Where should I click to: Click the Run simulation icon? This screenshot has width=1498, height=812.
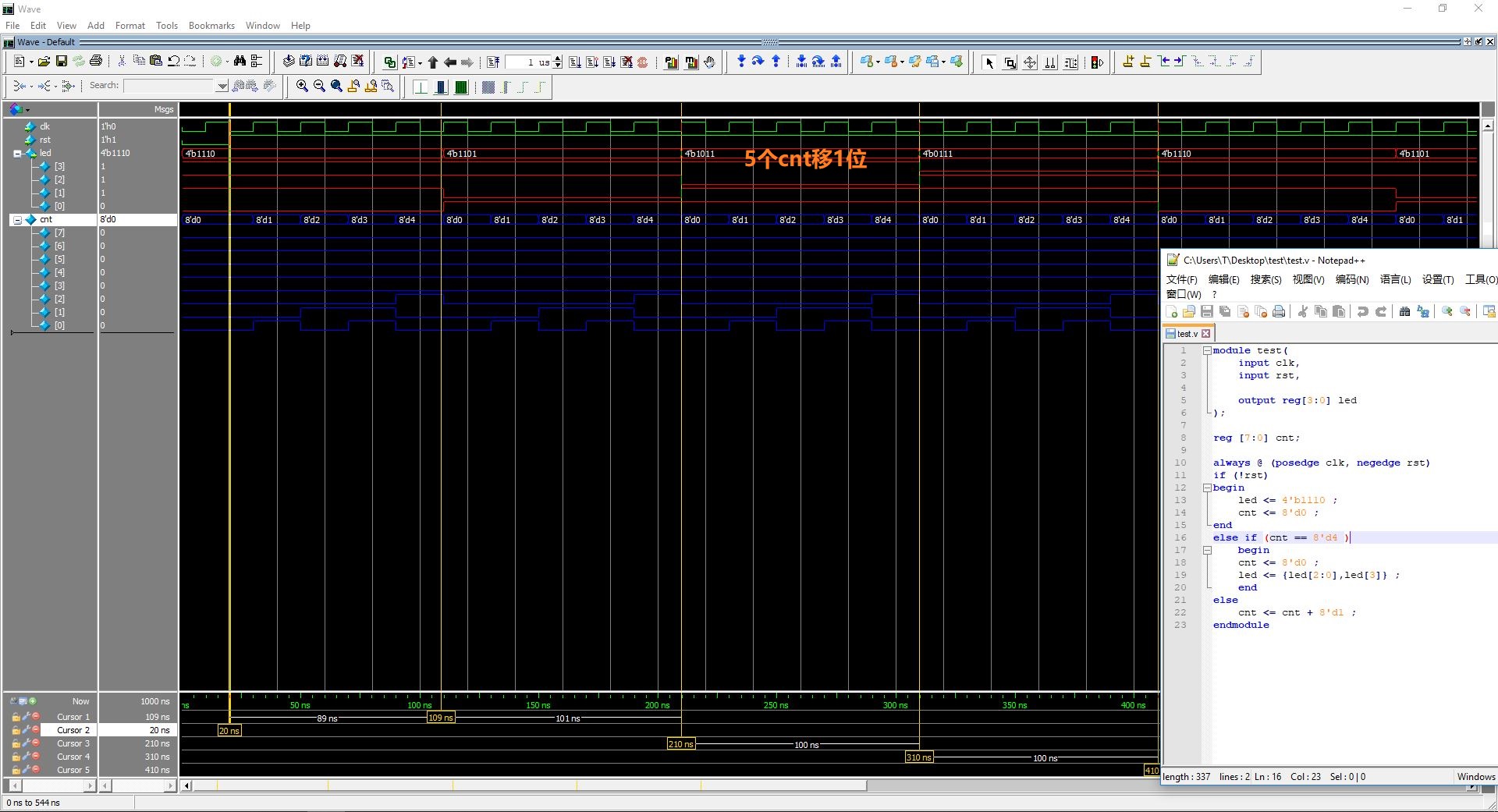coord(575,62)
